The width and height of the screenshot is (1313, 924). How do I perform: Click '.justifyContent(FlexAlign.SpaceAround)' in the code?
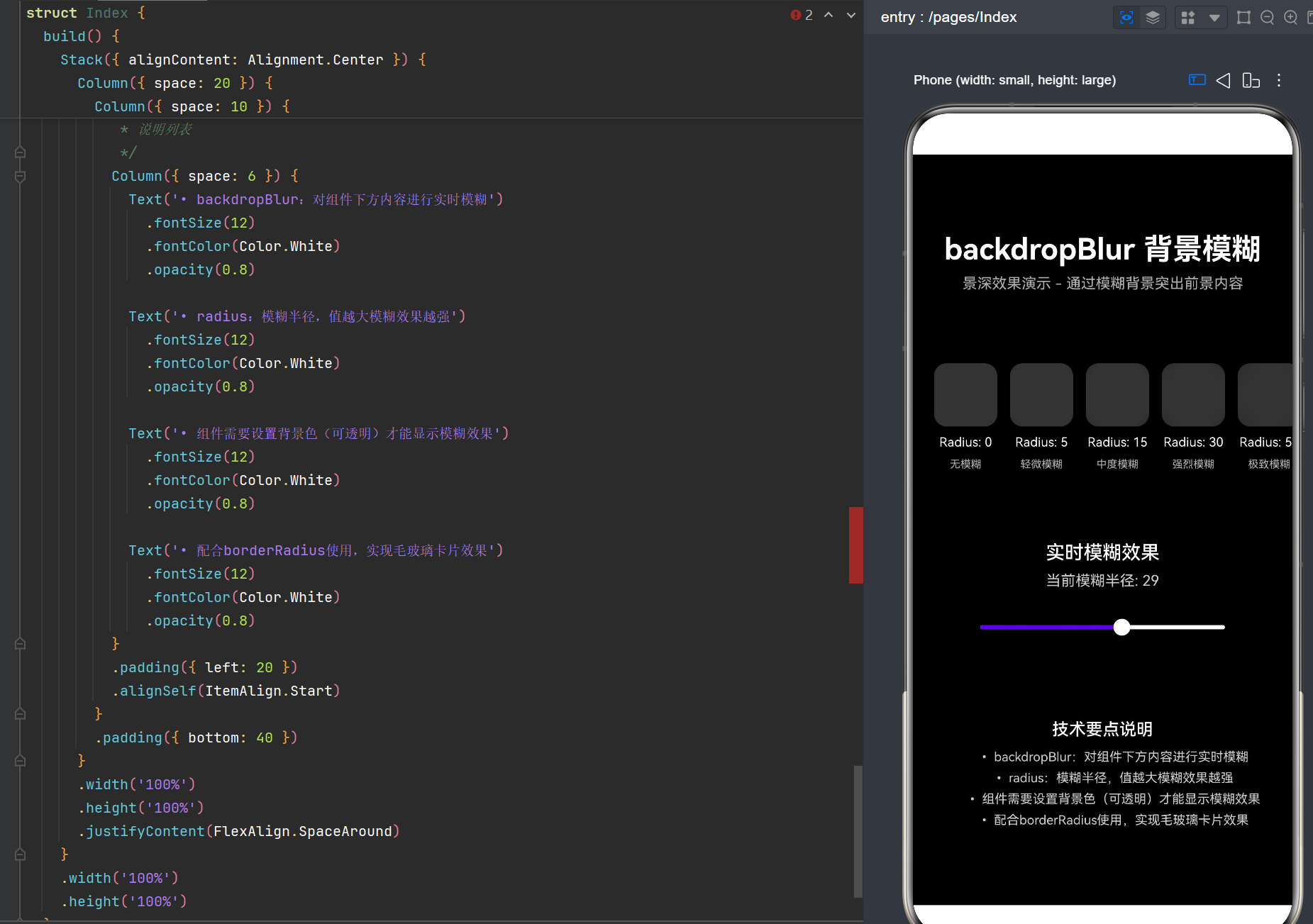tap(239, 831)
